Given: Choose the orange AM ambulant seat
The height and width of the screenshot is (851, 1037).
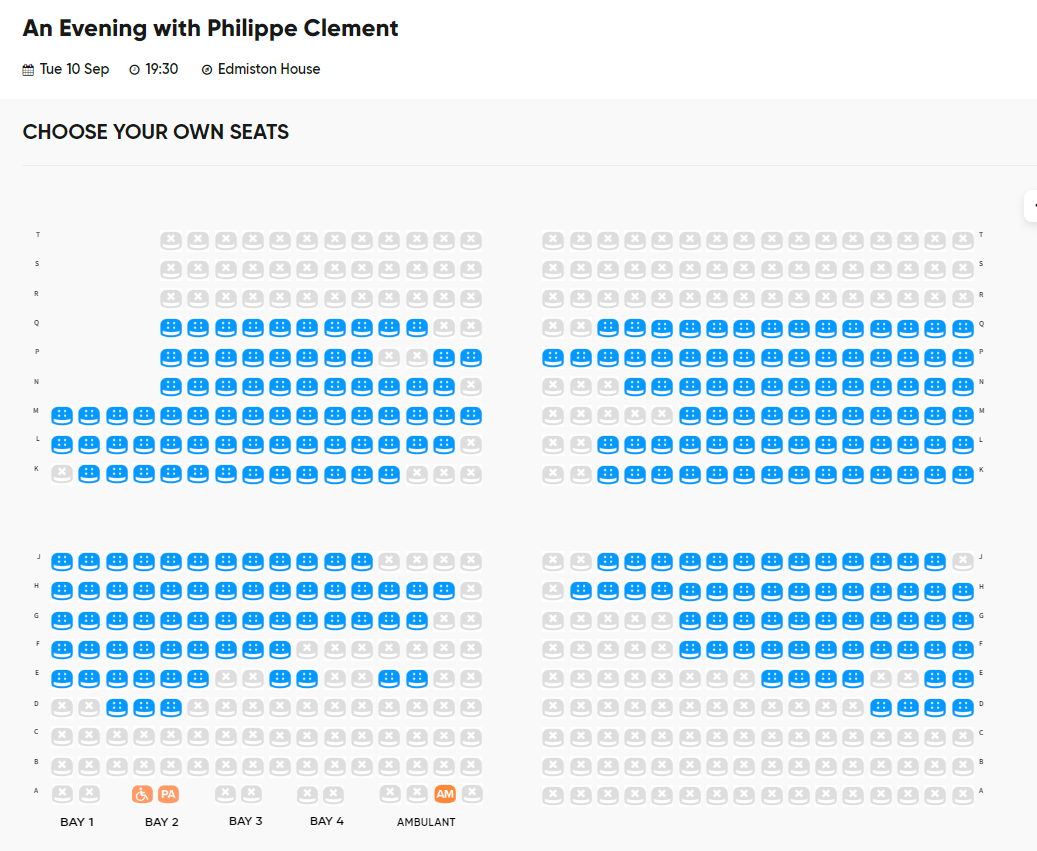Looking at the screenshot, I should point(445,794).
